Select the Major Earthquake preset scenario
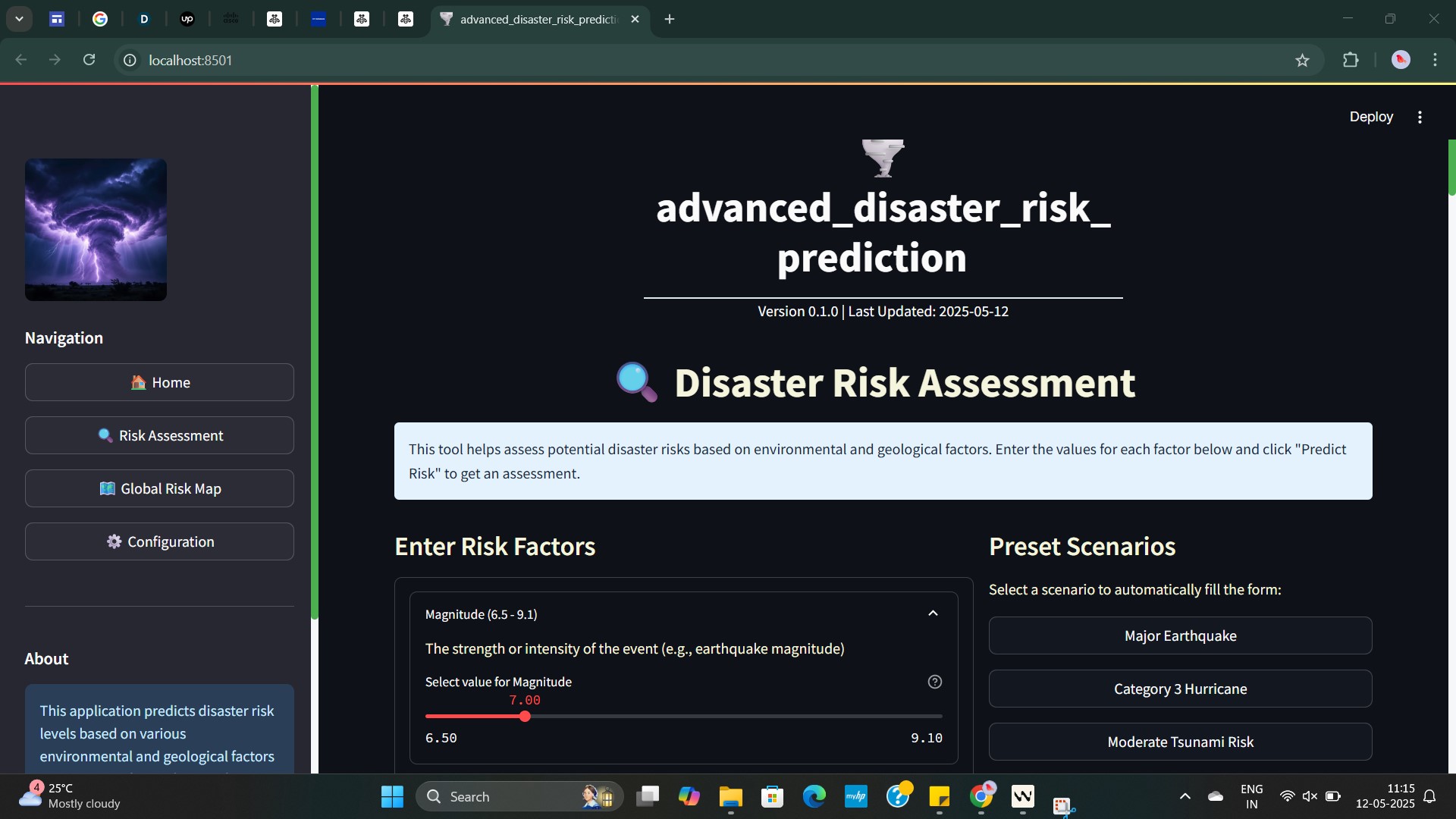This screenshot has width=1456, height=819. 1180,635
